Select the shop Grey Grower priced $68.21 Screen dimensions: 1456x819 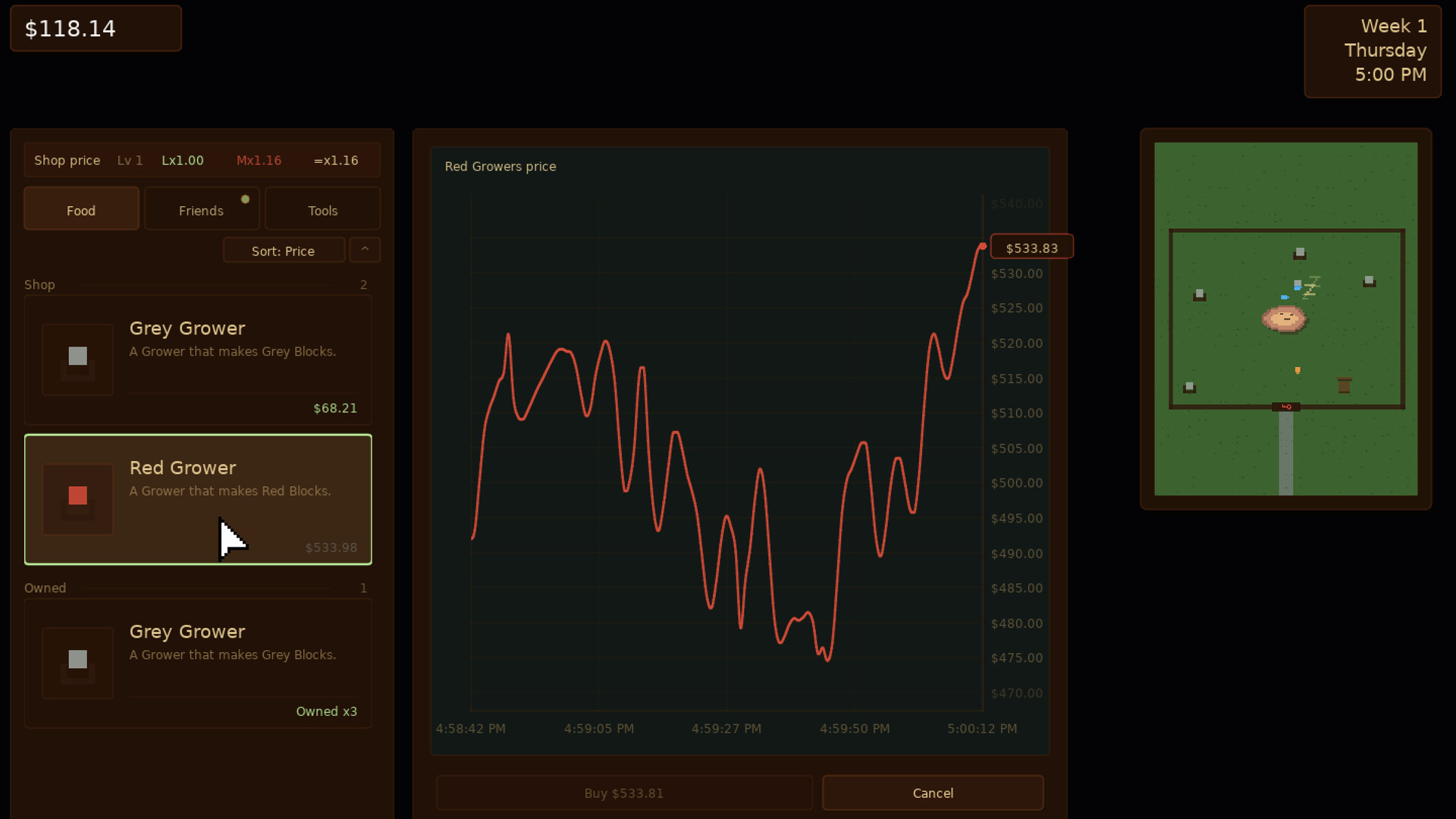pos(198,359)
